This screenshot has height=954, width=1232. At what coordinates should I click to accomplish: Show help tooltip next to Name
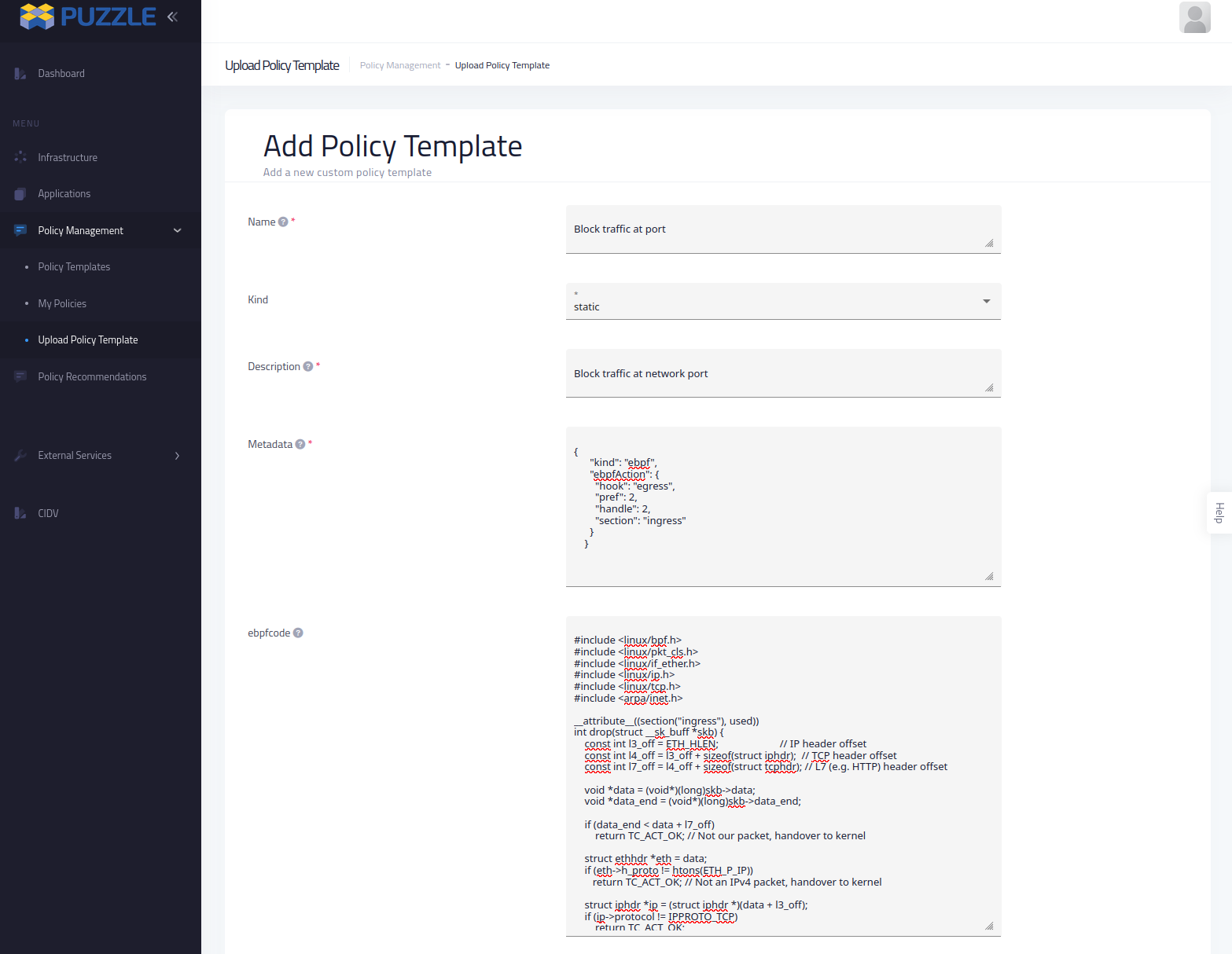click(x=283, y=222)
